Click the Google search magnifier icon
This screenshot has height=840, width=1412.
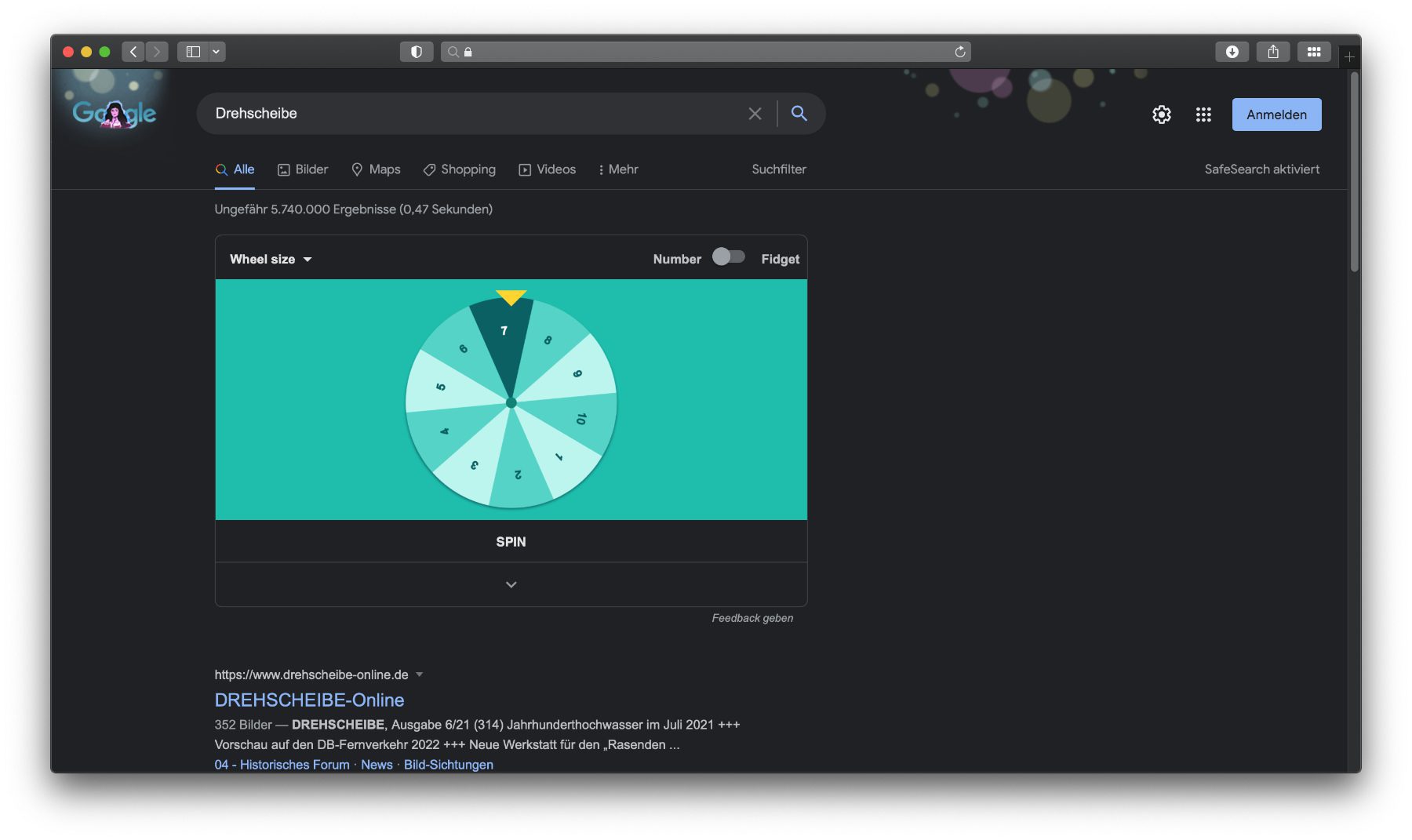(x=799, y=114)
